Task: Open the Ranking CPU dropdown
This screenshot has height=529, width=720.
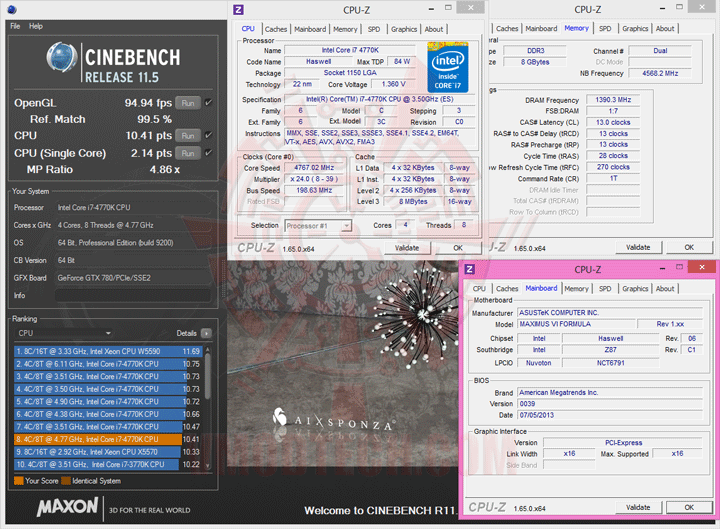Action: point(64,333)
